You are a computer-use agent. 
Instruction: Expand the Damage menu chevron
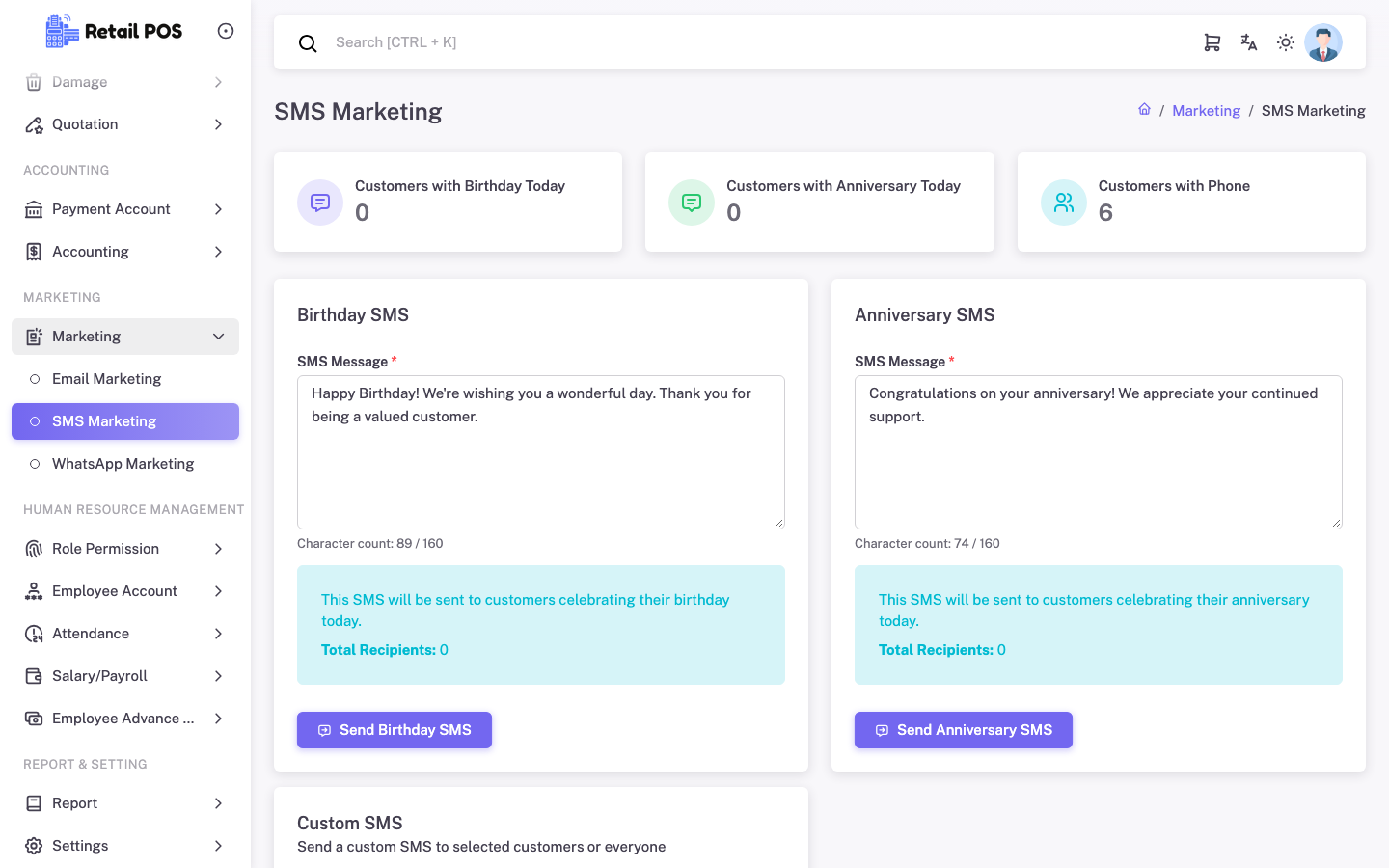pyautogui.click(x=218, y=82)
